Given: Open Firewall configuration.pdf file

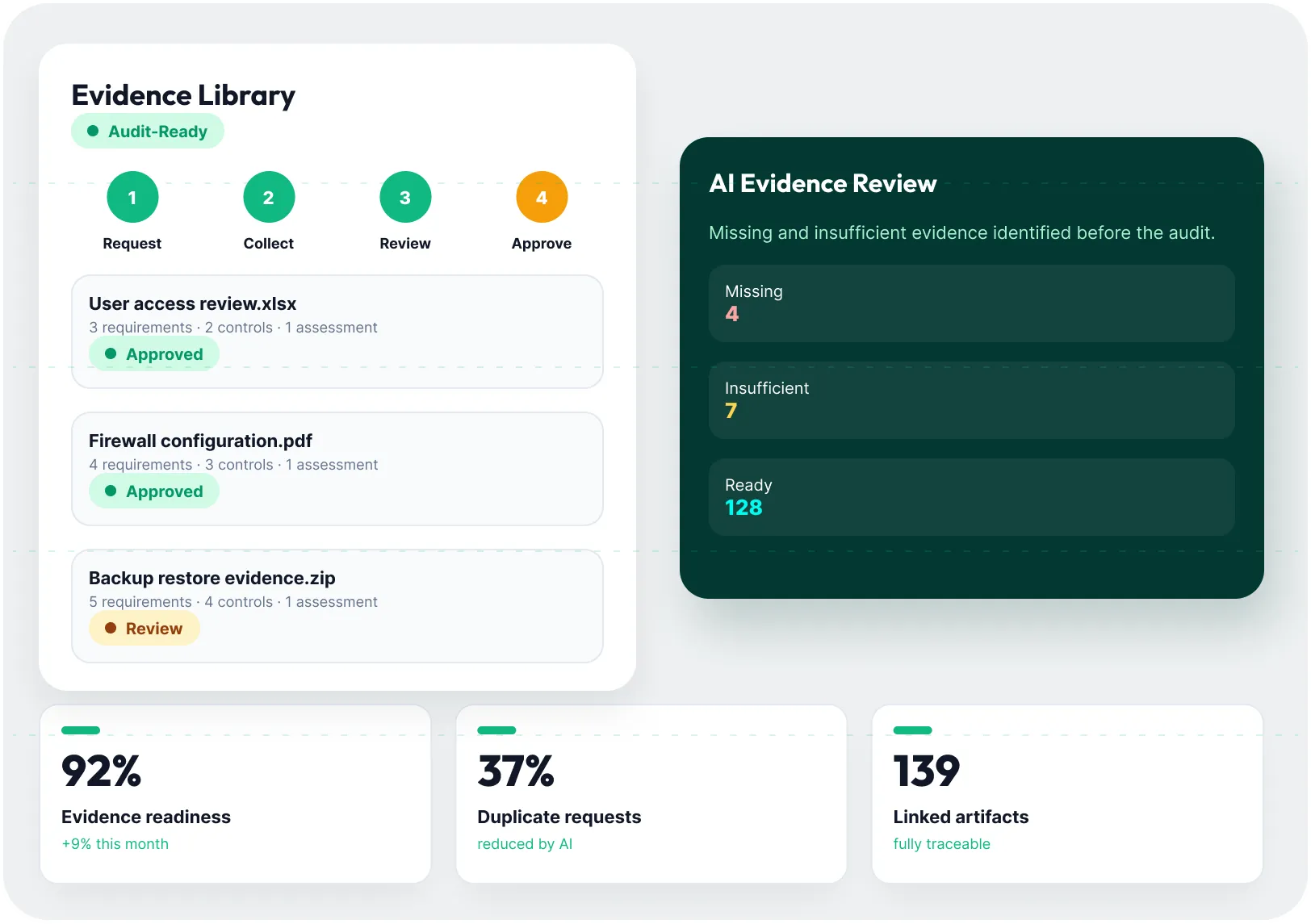Looking at the screenshot, I should click(x=337, y=469).
